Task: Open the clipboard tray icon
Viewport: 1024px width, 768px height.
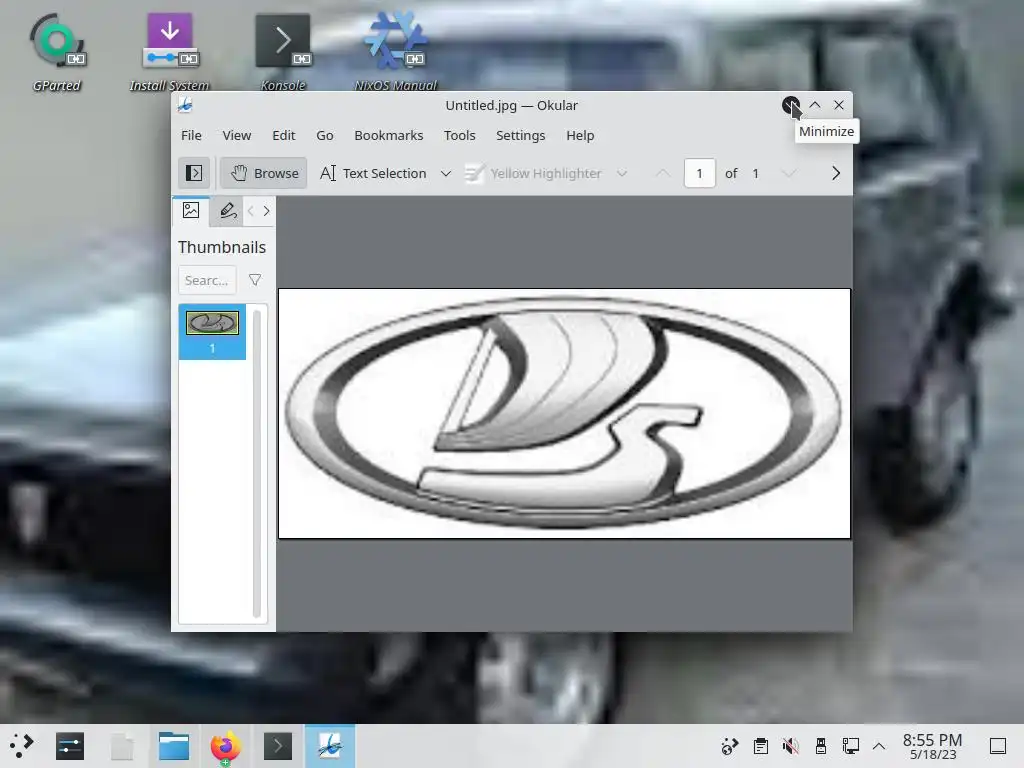Action: point(760,746)
